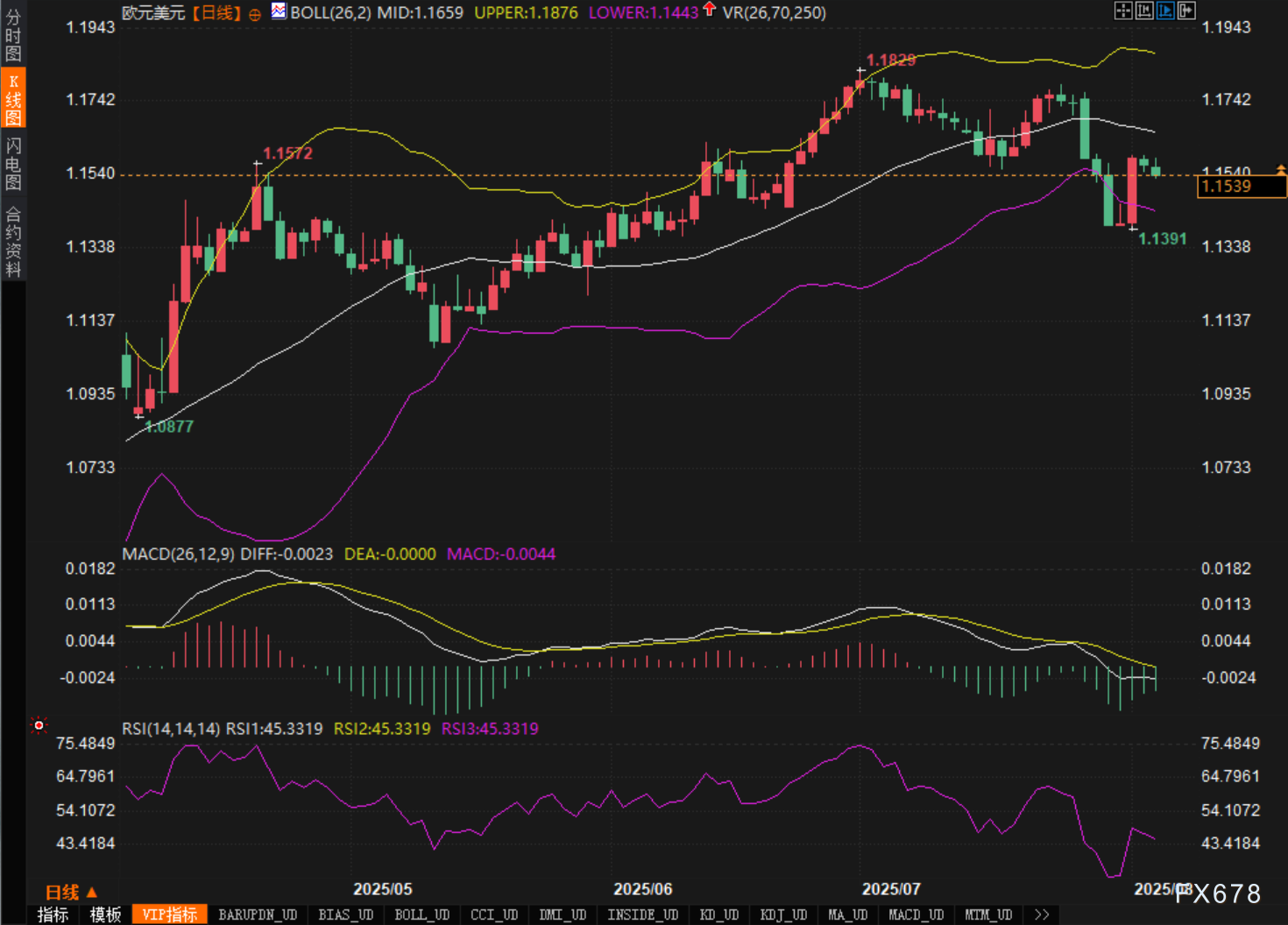Apply the KDJ_UD indicator

click(782, 914)
